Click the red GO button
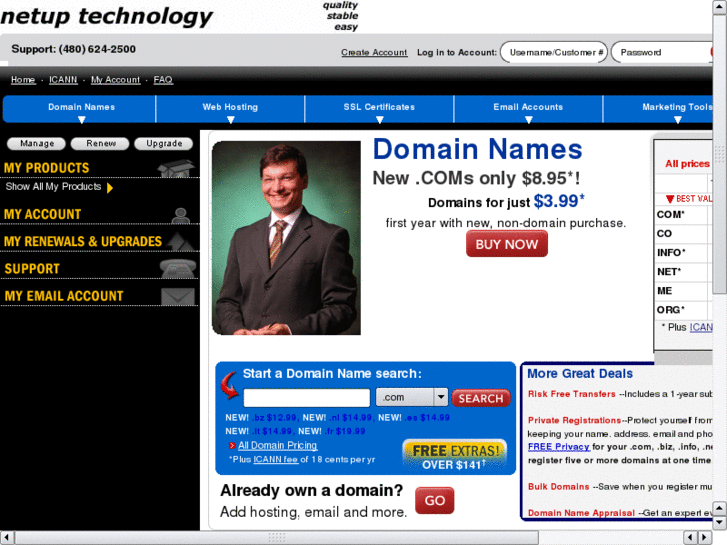The image size is (727, 545). [434, 500]
